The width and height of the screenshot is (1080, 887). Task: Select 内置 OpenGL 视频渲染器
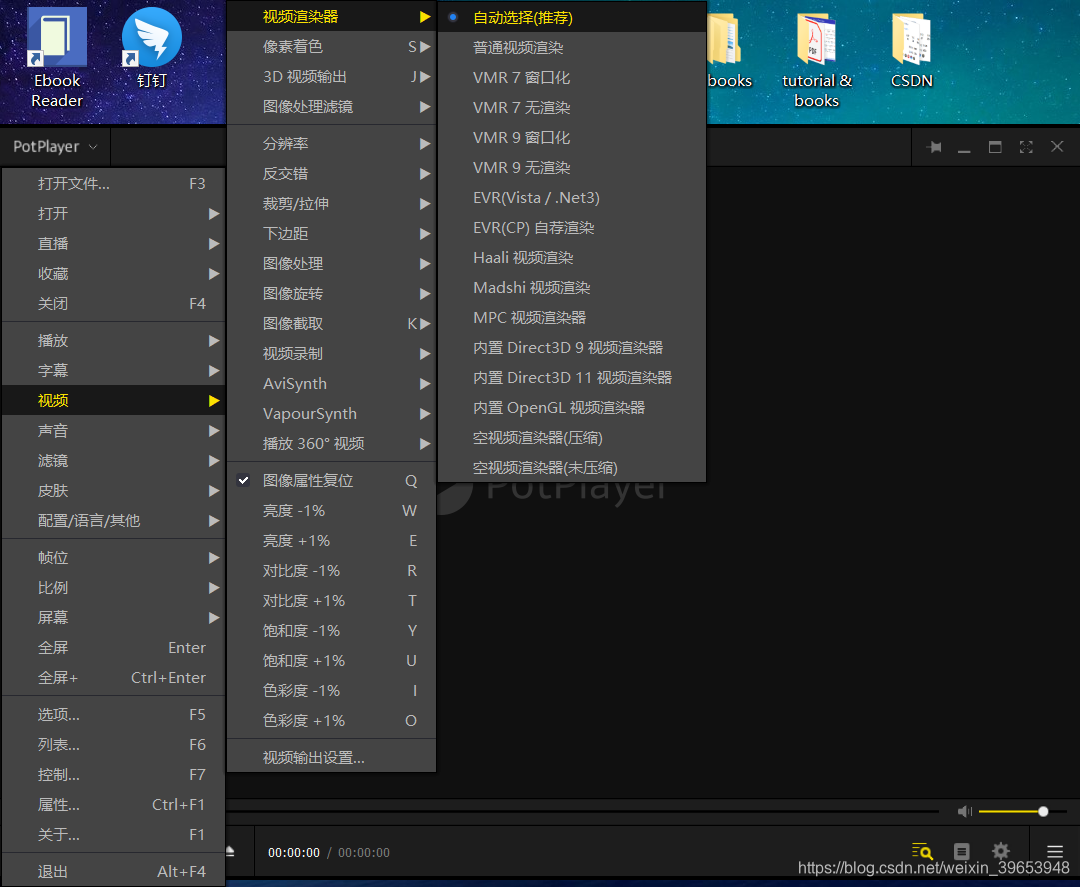[572, 408]
